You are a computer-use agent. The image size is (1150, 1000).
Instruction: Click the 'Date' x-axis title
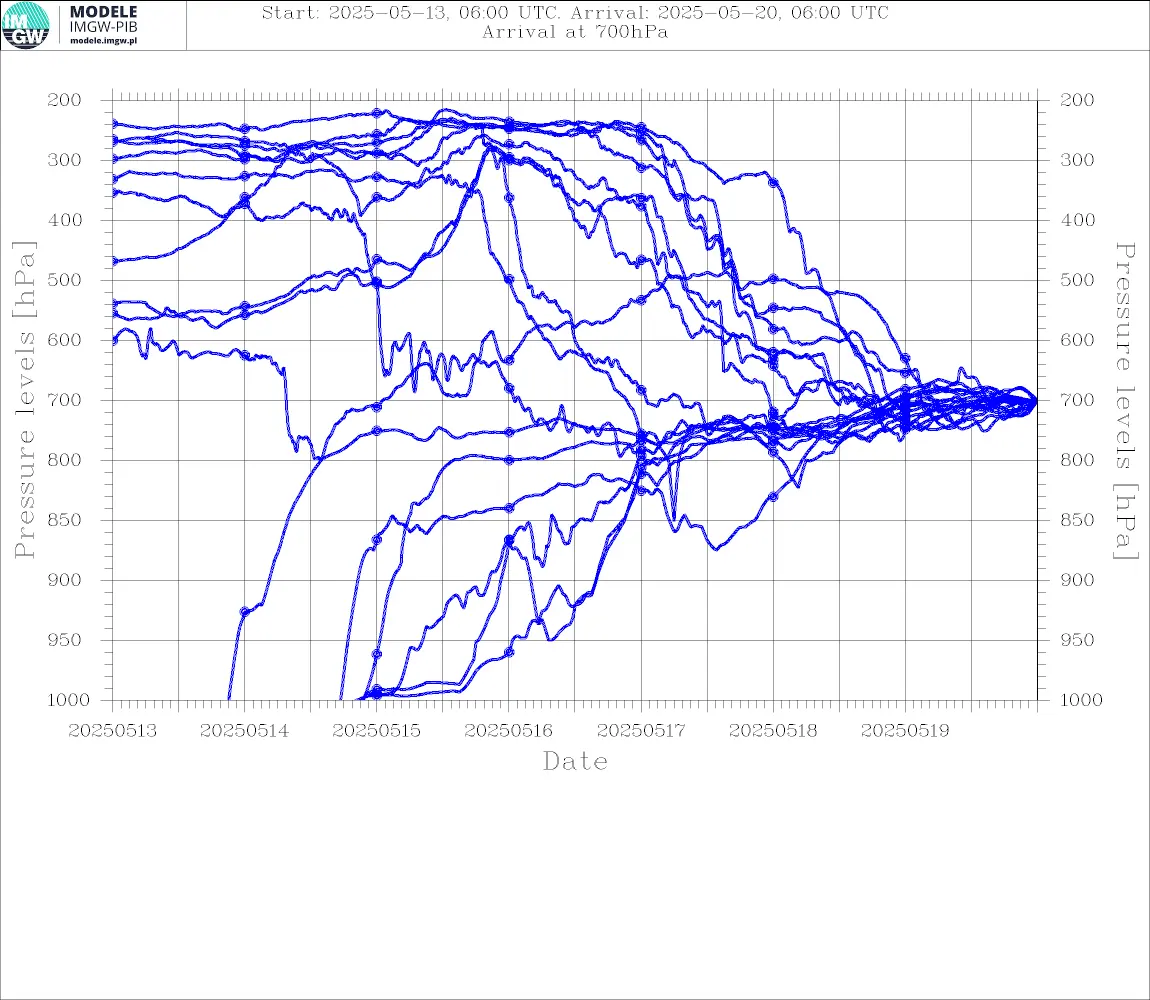(x=575, y=762)
